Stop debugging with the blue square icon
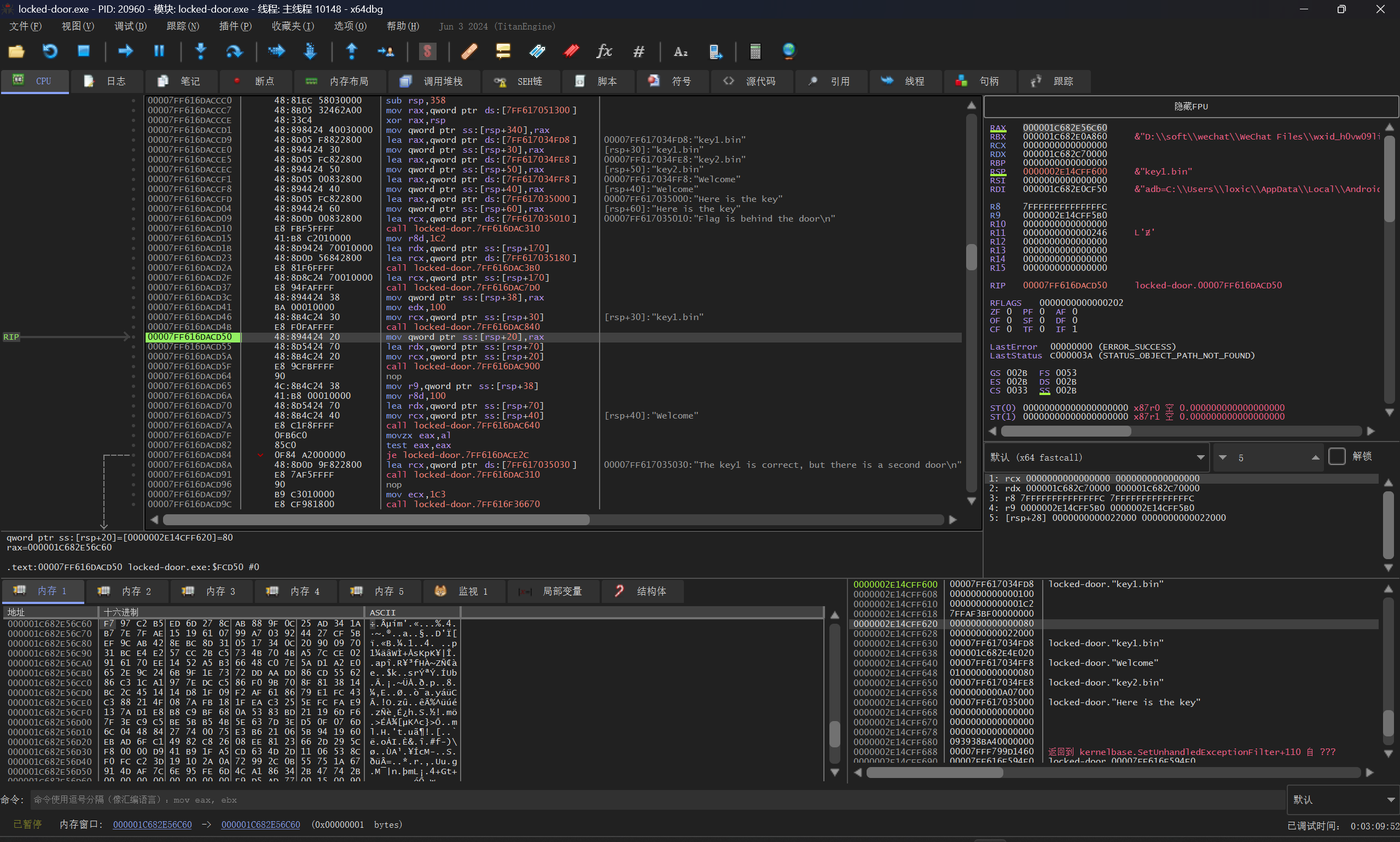This screenshot has height=842, width=1400. coord(83,51)
